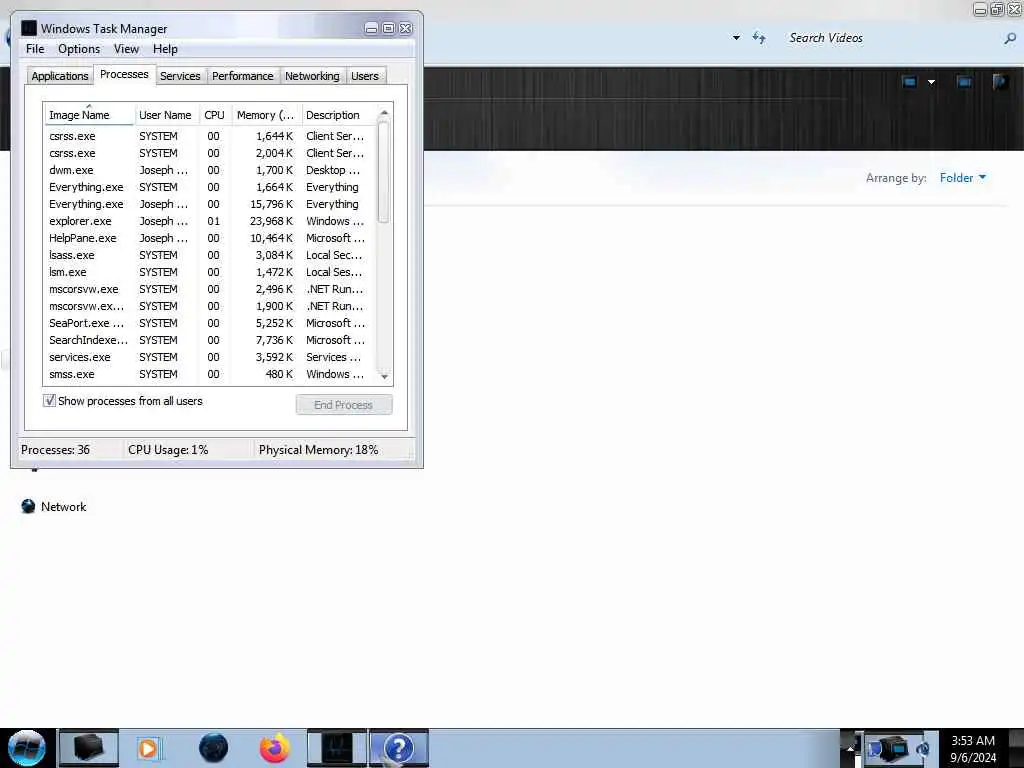This screenshot has height=768, width=1024.
Task: Switch to the Networking tab
Action: pos(312,76)
